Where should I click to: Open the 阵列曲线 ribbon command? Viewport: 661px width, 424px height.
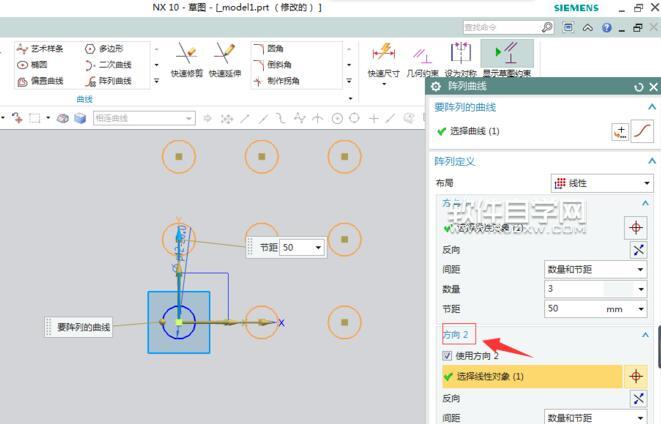(x=108, y=81)
